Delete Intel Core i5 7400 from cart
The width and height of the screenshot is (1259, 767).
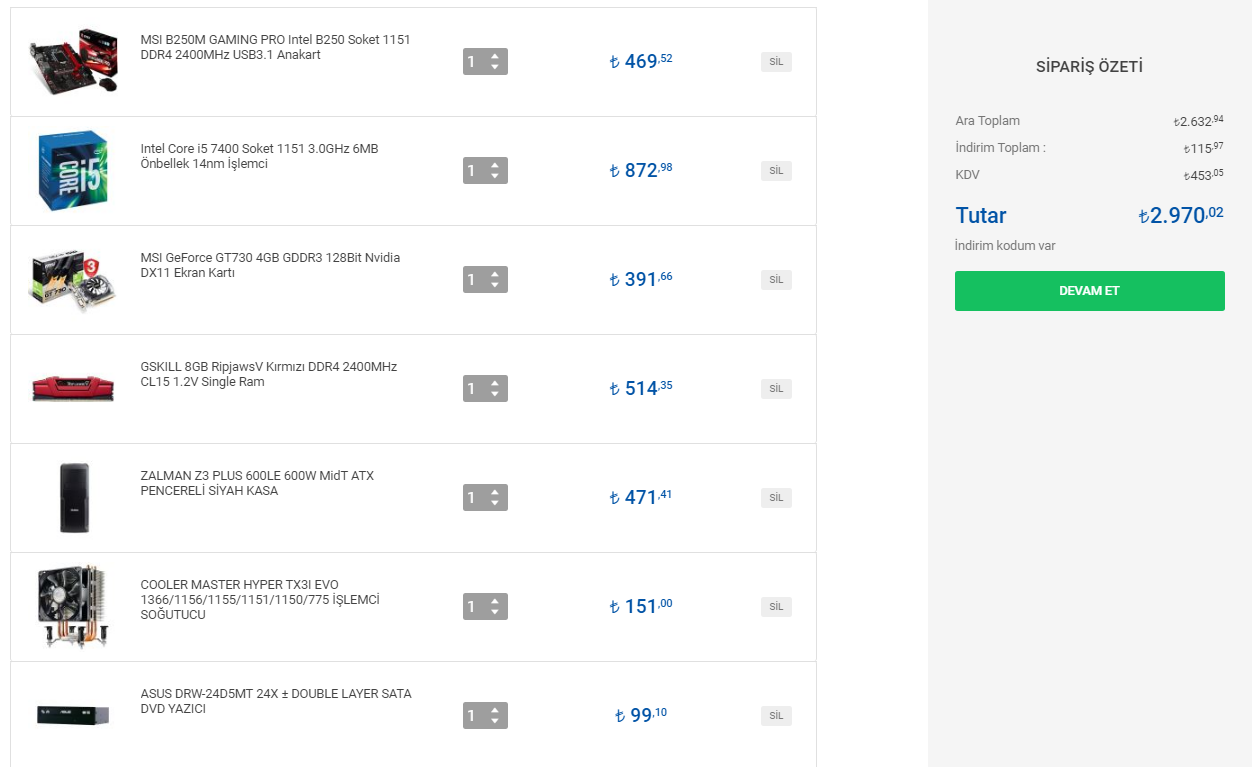coord(776,171)
